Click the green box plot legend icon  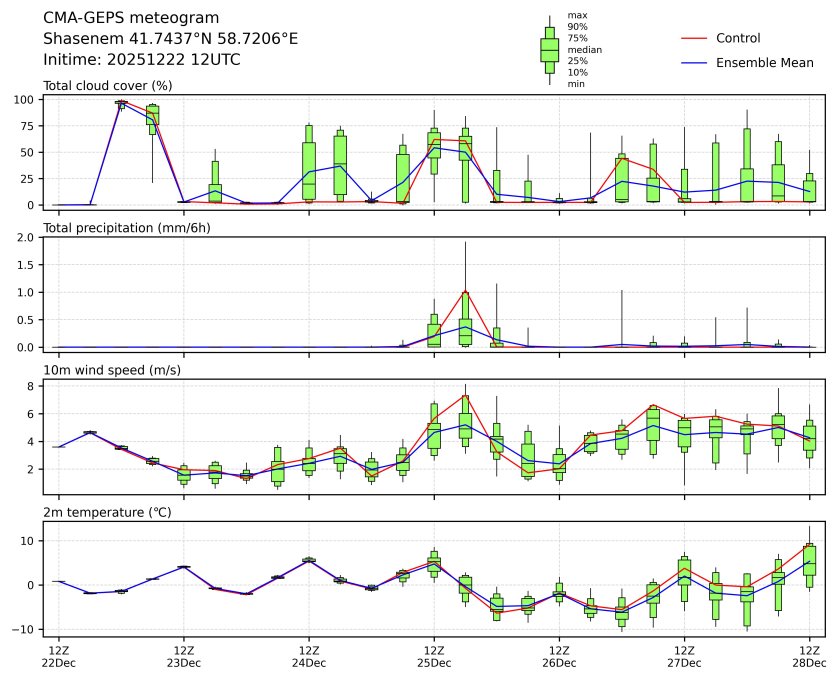click(549, 49)
